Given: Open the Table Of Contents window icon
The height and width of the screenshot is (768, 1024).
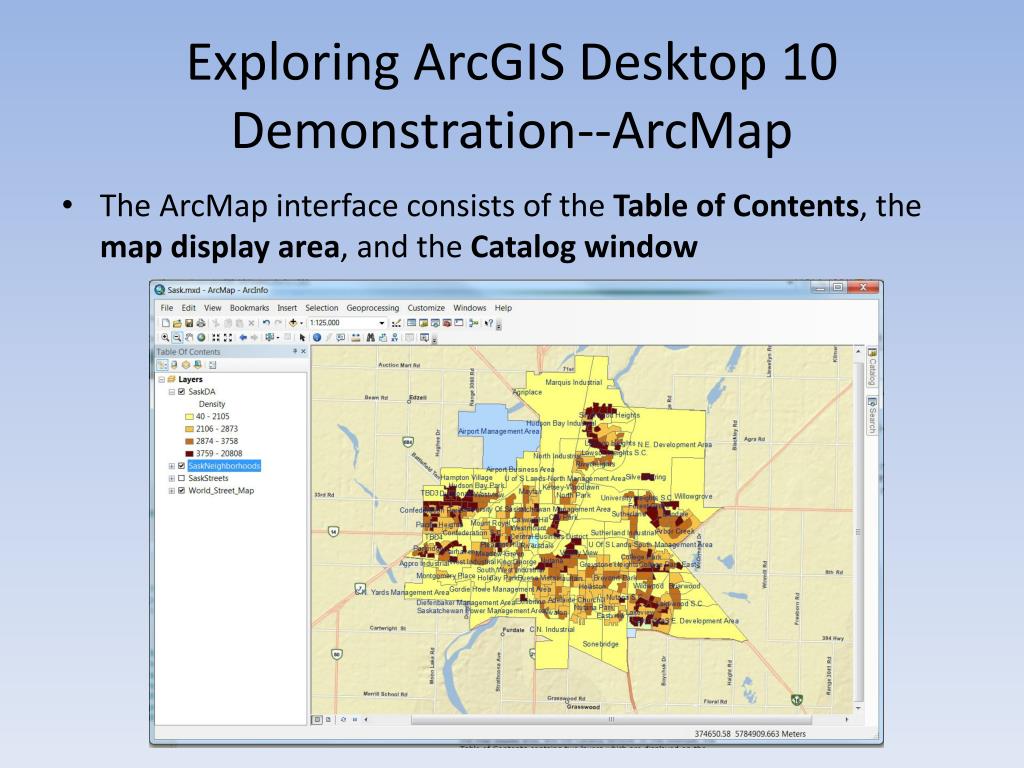Looking at the screenshot, I should [411, 323].
